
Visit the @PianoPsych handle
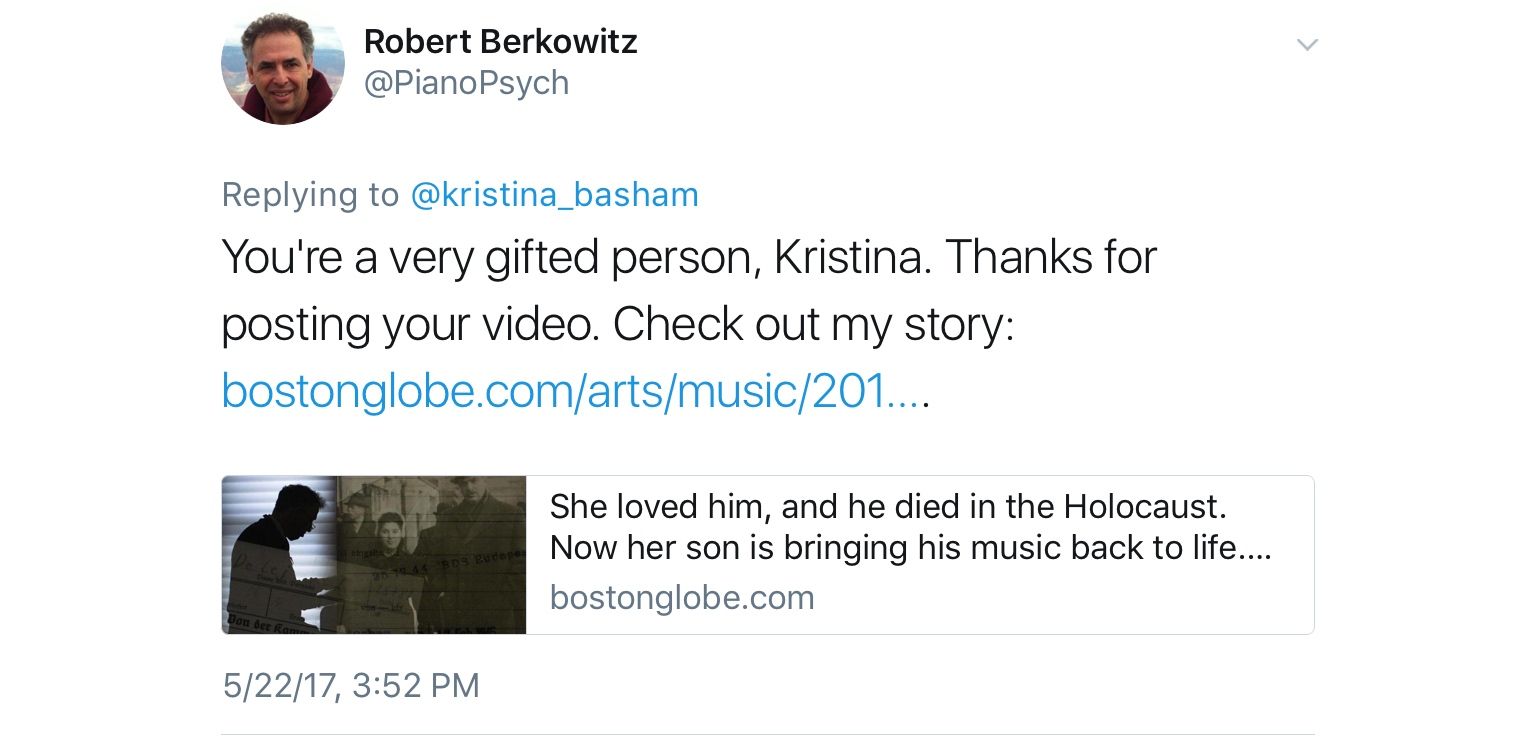[466, 83]
